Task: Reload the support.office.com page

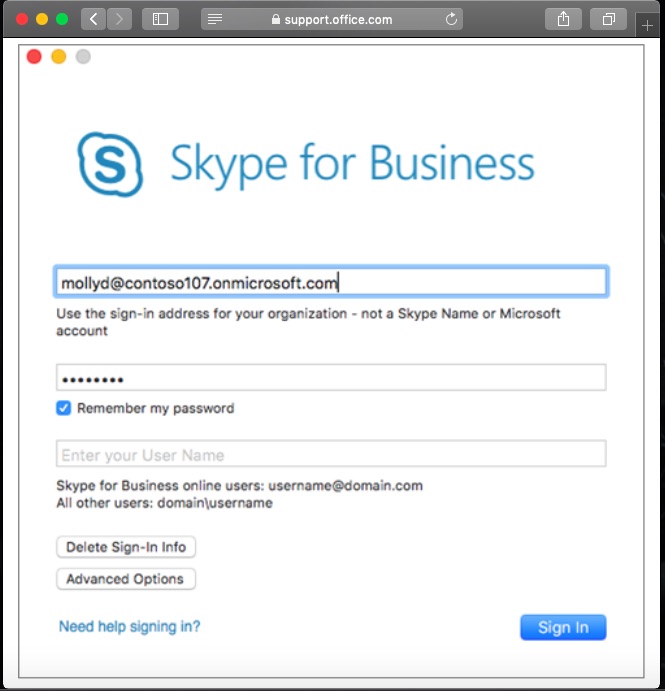Action: 451,19
